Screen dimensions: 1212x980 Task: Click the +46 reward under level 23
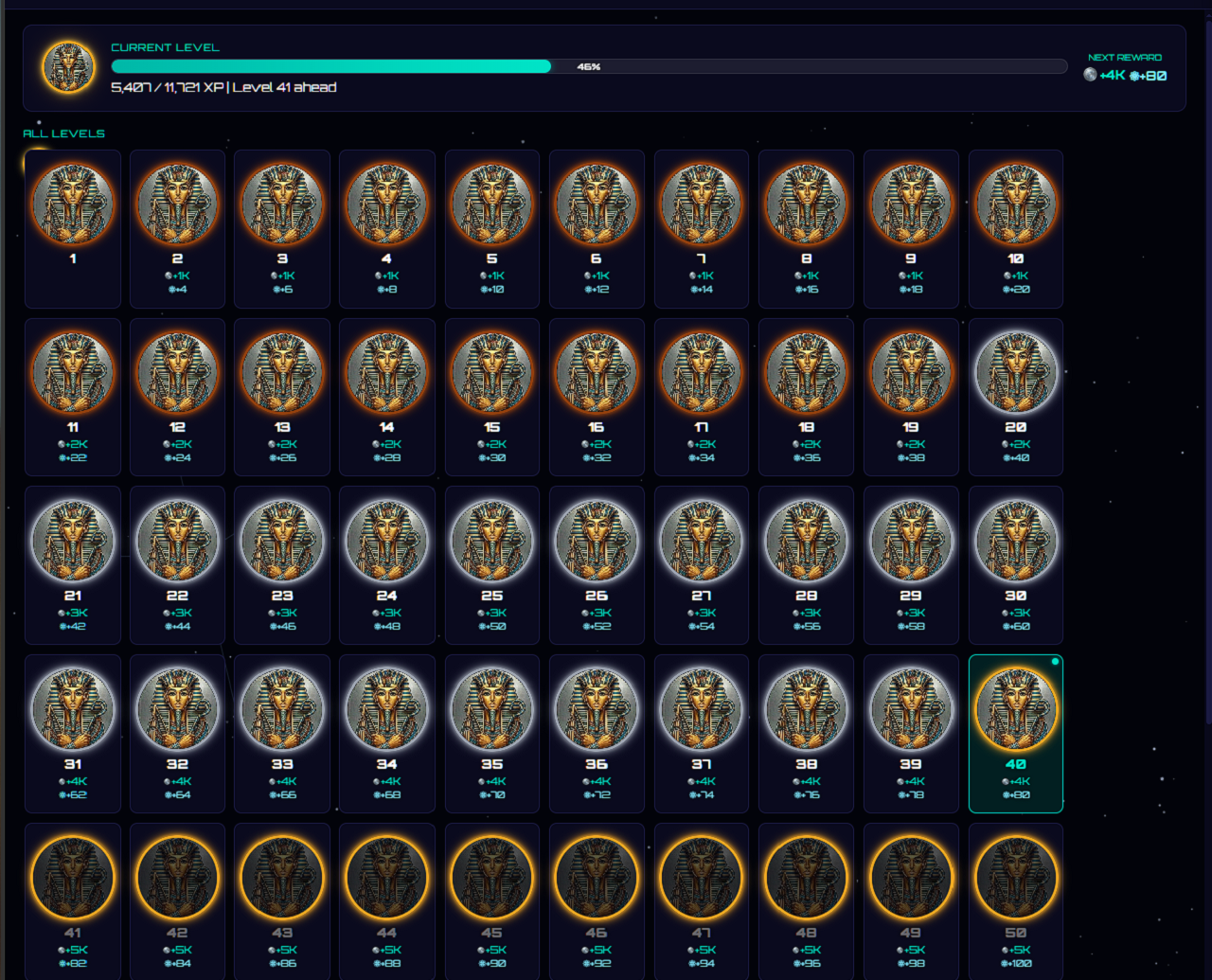(282, 627)
